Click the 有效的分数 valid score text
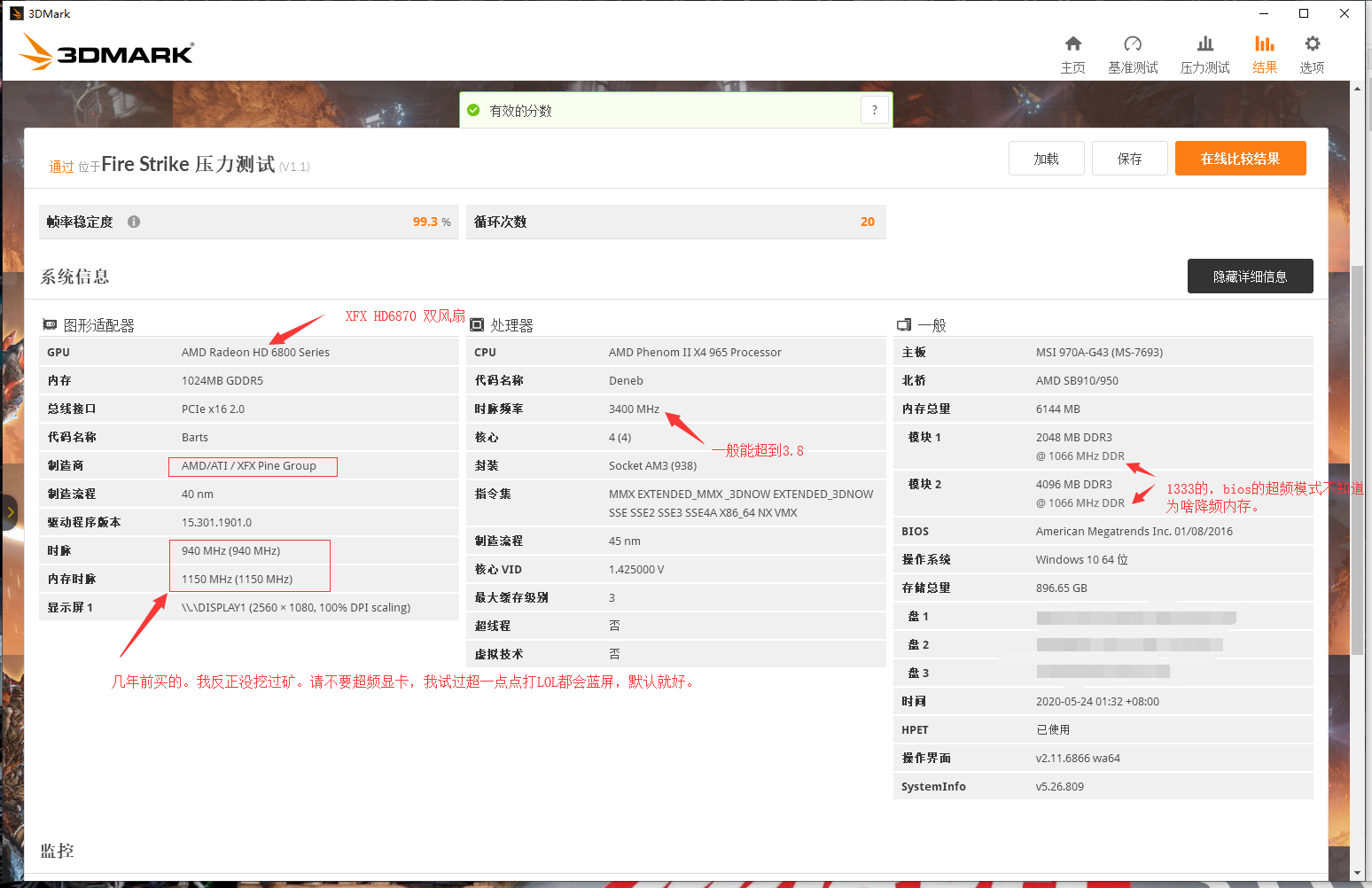Image resolution: width=1372 pixels, height=888 pixels. point(521,111)
